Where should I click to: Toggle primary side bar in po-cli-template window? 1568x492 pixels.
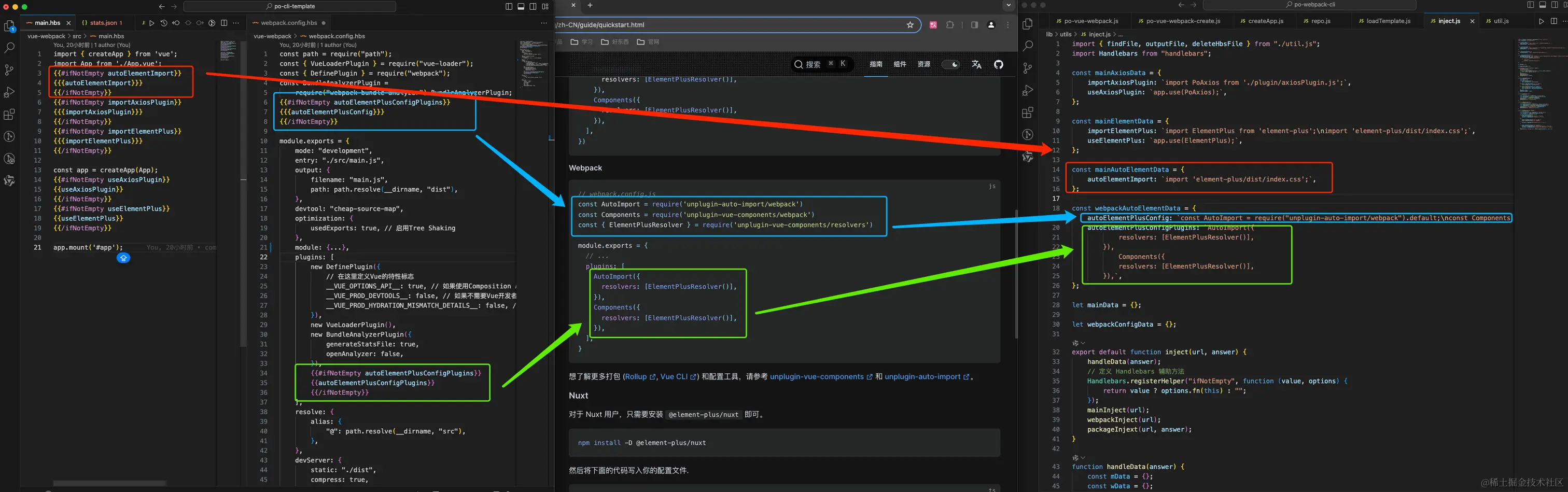click(509, 7)
